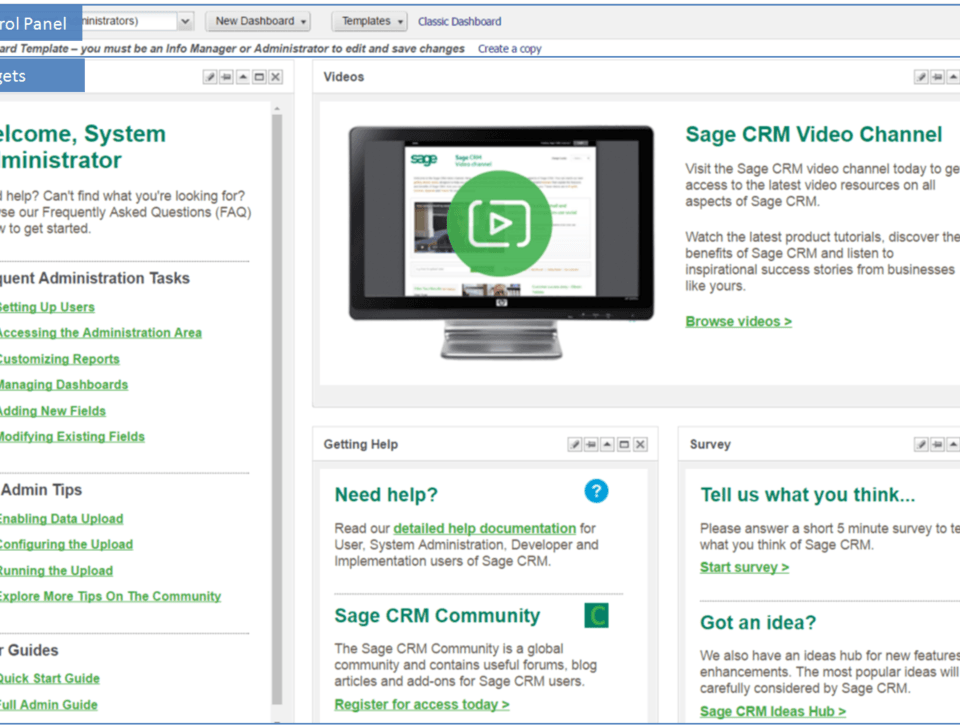The width and height of the screenshot is (960, 728).
Task: Edit the welcome gadget with its pencil icon
Action: tap(210, 77)
